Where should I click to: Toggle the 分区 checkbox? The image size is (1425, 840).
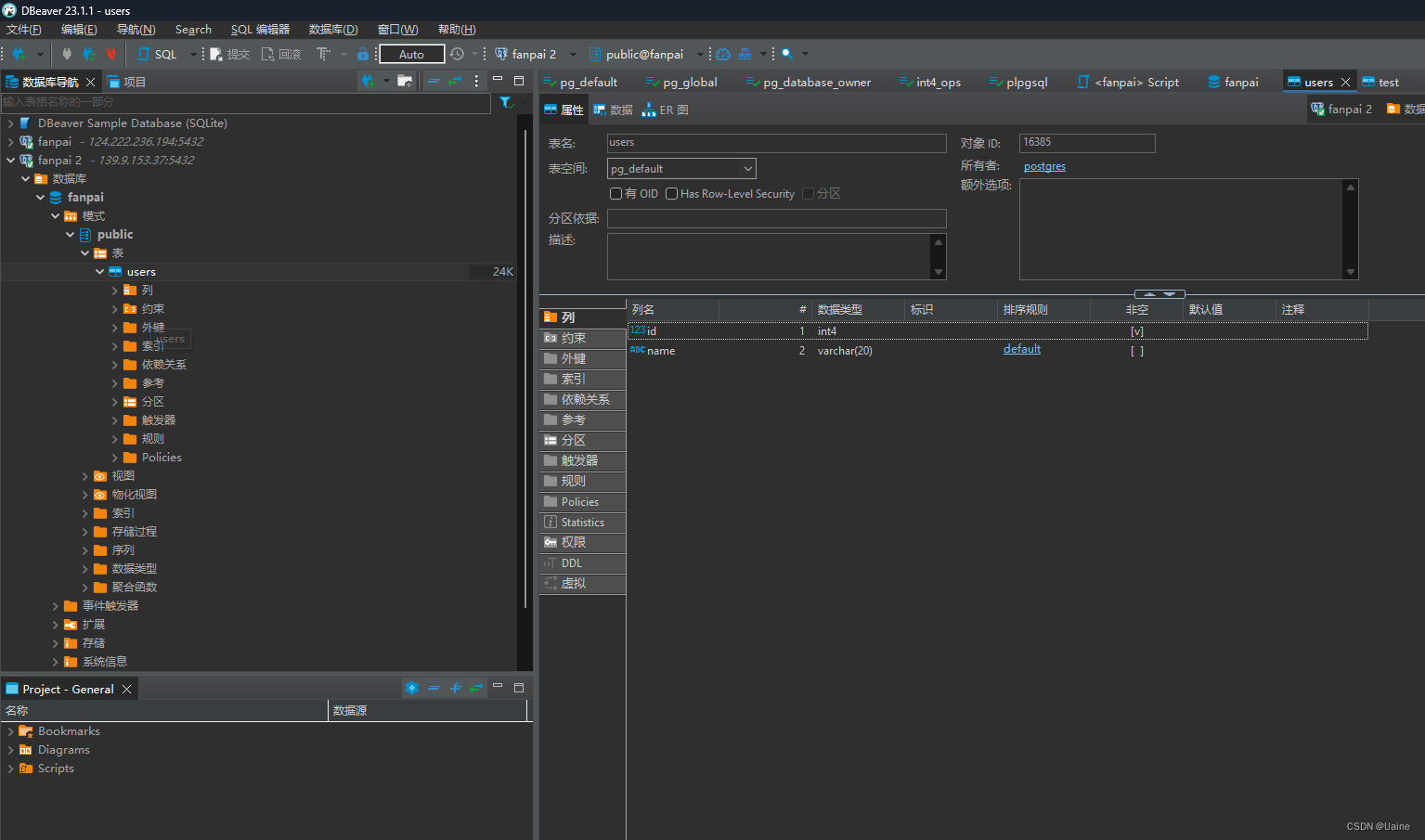click(808, 193)
